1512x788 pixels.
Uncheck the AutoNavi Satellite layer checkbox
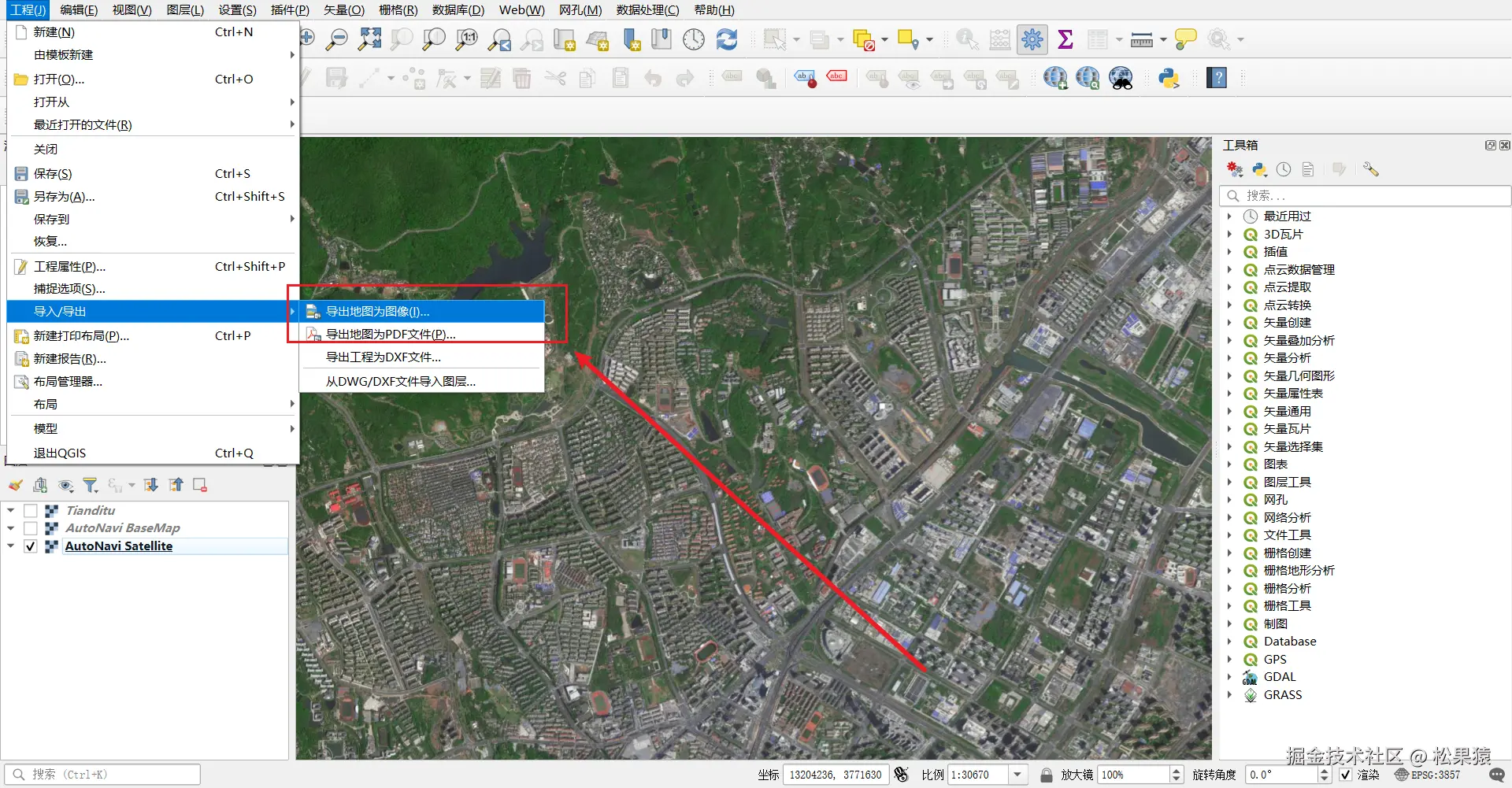pyautogui.click(x=31, y=546)
